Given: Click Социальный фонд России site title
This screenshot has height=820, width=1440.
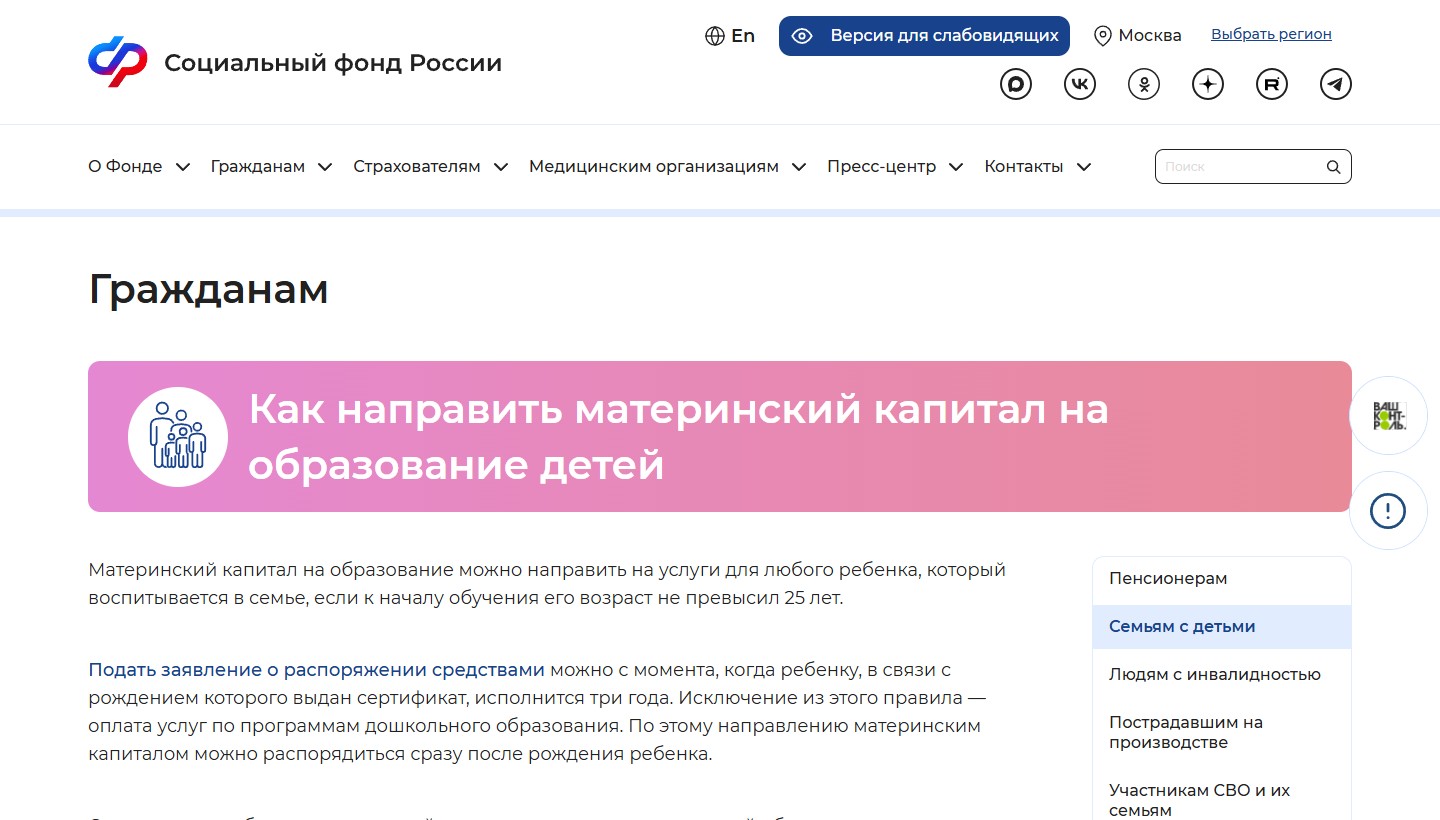Looking at the screenshot, I should pyautogui.click(x=333, y=63).
